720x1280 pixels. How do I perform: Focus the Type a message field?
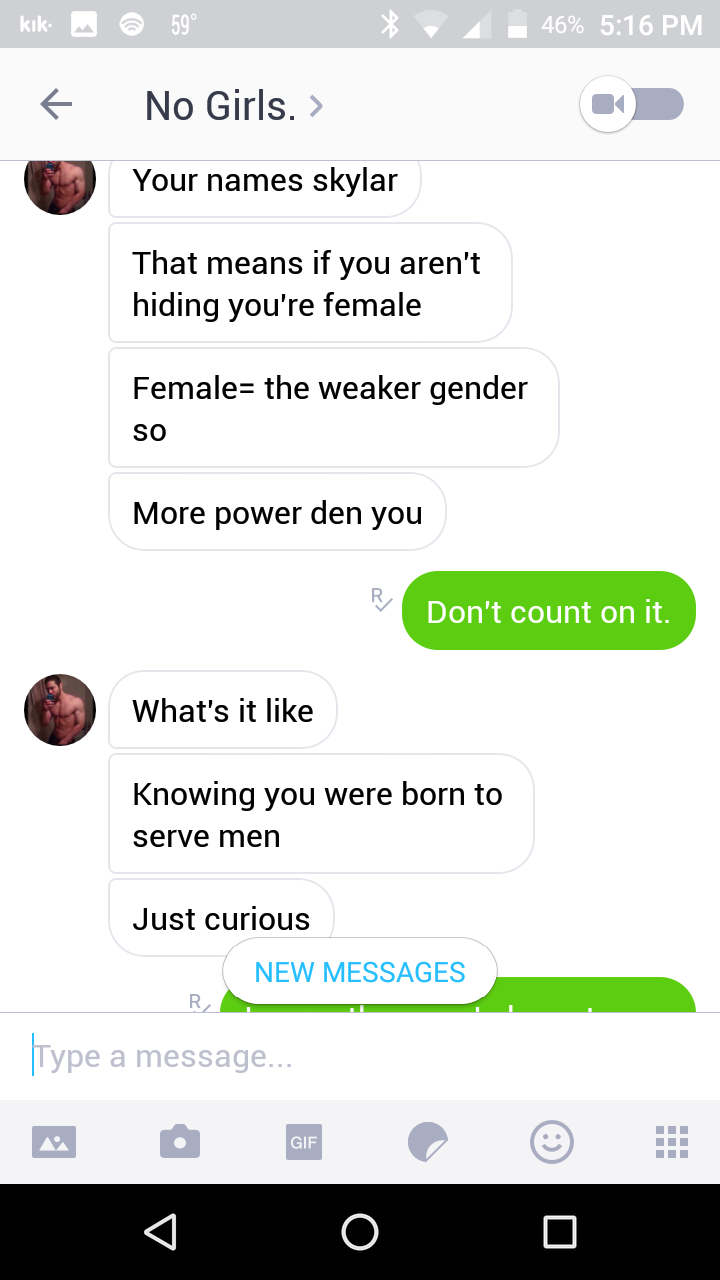click(x=360, y=1056)
